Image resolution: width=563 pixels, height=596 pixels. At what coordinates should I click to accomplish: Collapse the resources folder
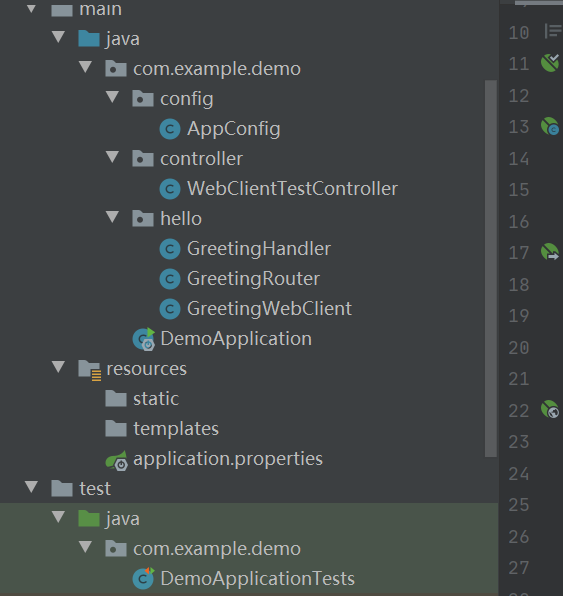[x=59, y=367]
